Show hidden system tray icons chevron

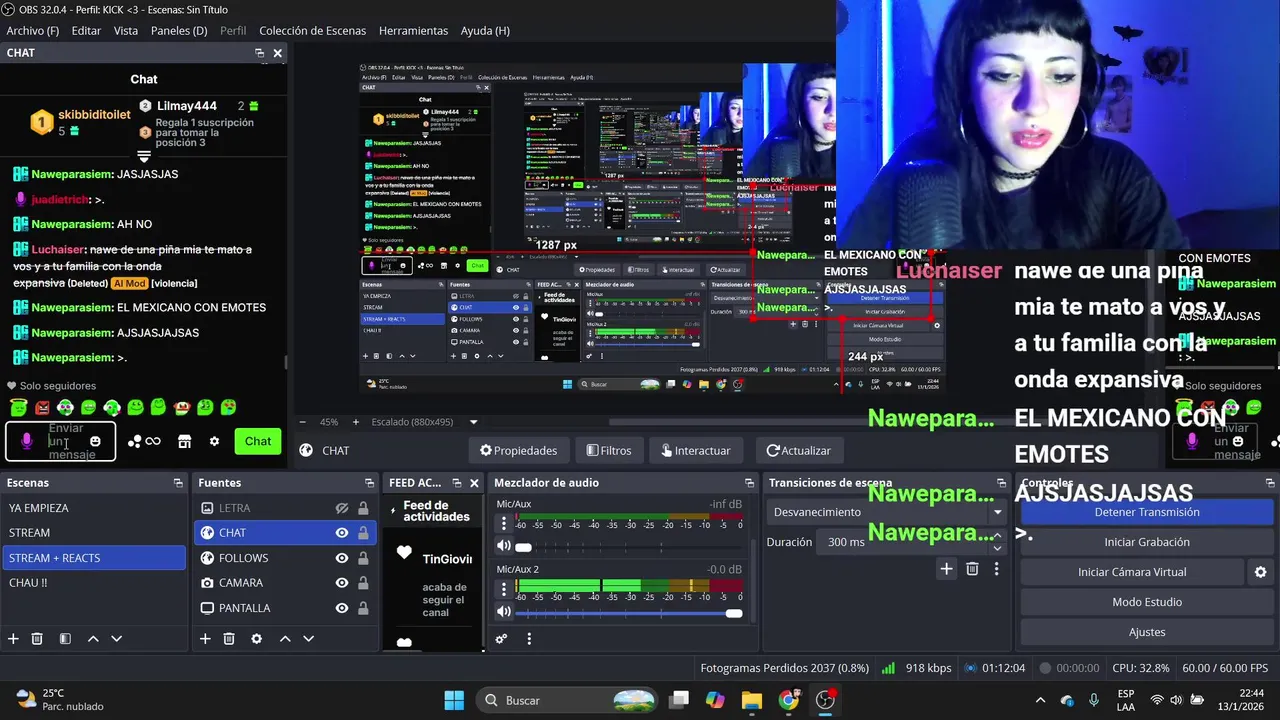tap(1040, 700)
